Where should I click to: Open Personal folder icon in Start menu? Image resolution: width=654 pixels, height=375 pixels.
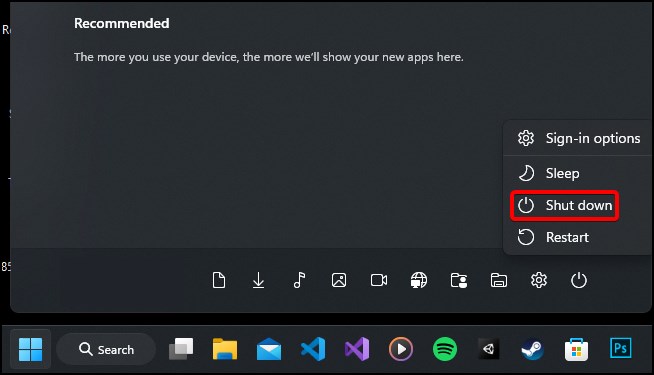click(x=459, y=280)
